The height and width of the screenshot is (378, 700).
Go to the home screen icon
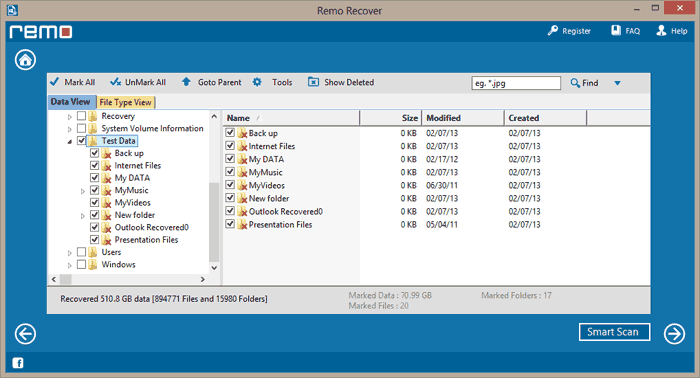tap(25, 60)
